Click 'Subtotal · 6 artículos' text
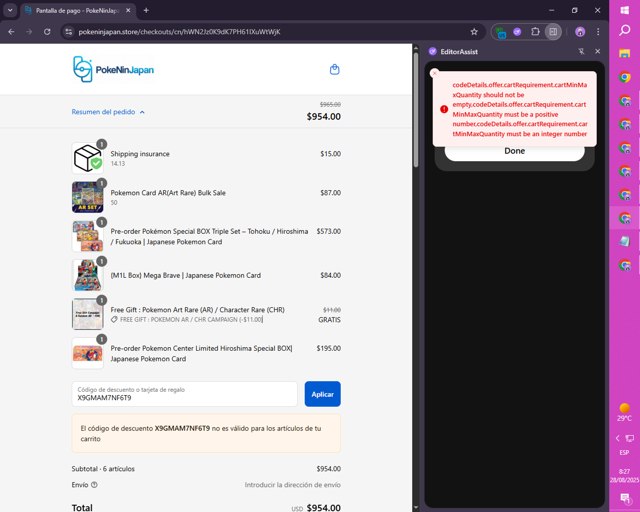The height and width of the screenshot is (512, 640). tap(103, 469)
